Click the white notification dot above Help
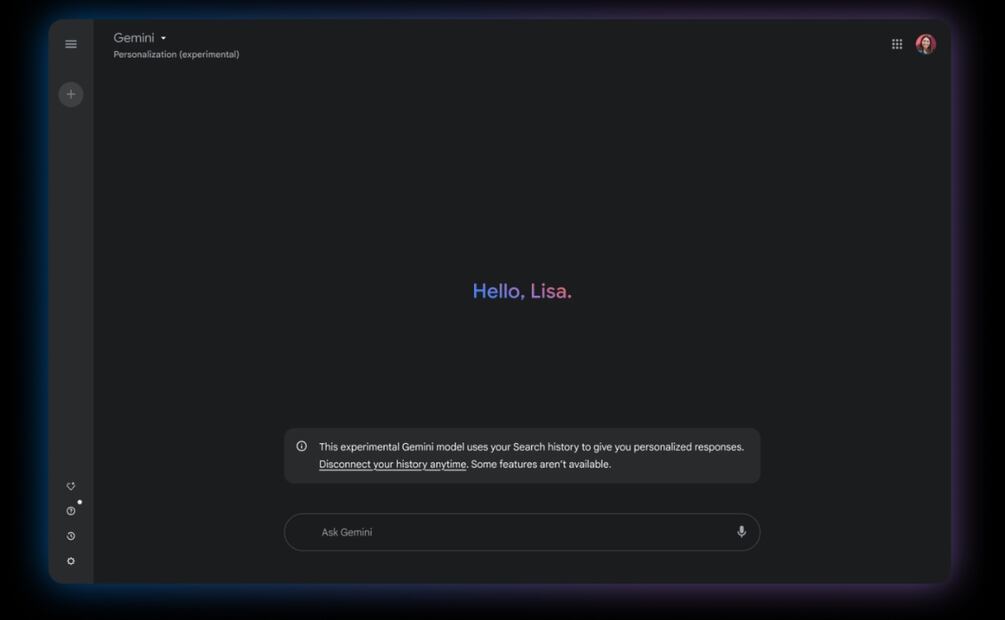 pos(80,502)
